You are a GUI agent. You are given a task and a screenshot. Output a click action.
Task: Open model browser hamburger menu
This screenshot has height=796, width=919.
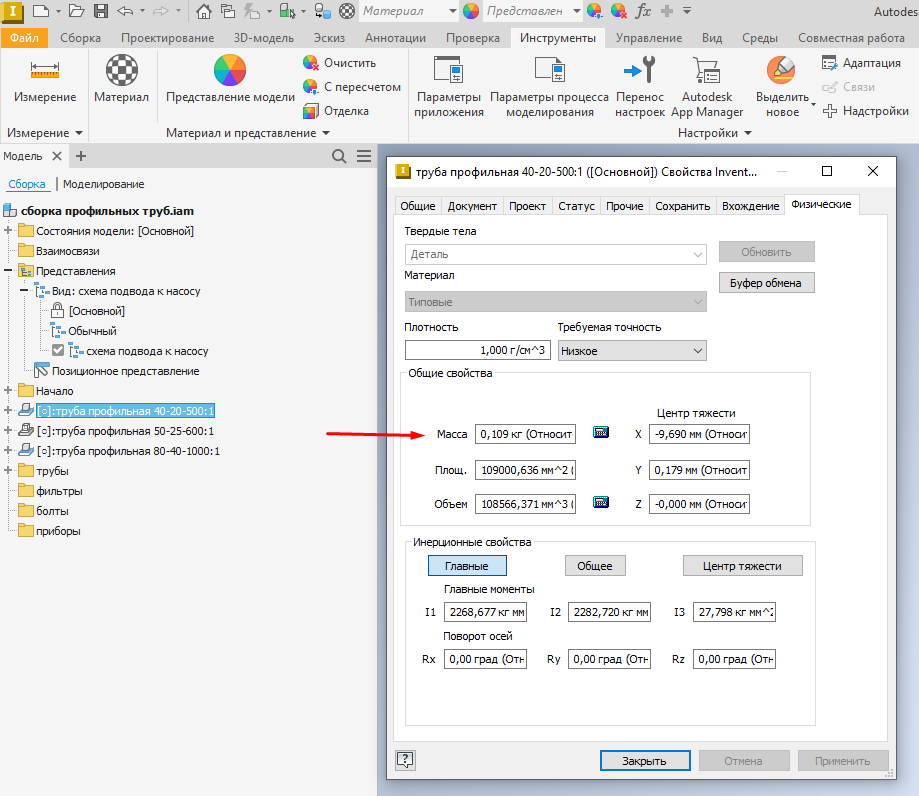(x=364, y=156)
